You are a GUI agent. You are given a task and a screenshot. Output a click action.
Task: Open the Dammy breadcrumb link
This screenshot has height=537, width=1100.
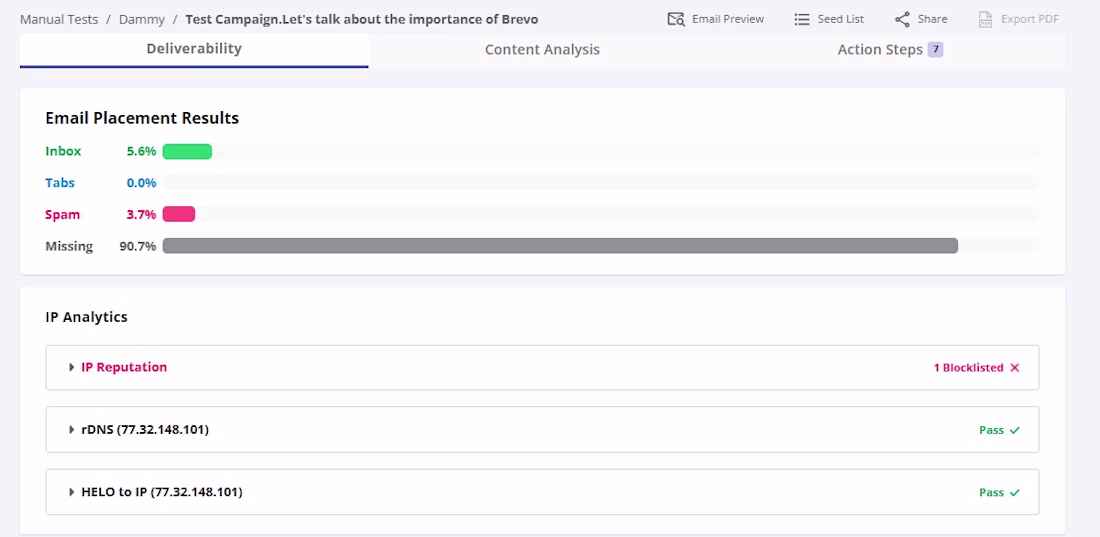click(x=142, y=19)
